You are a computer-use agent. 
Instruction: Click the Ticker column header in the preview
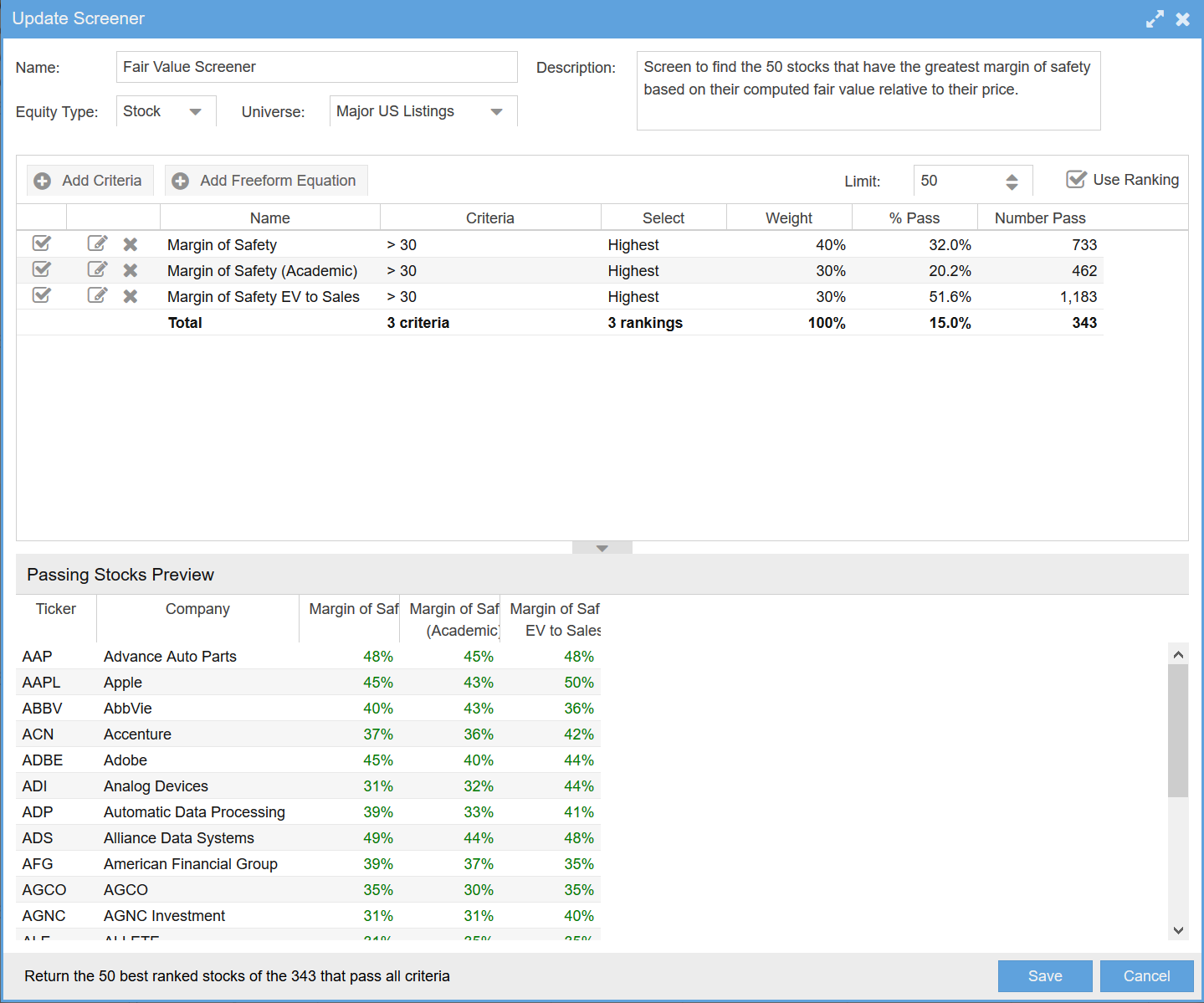(x=56, y=609)
